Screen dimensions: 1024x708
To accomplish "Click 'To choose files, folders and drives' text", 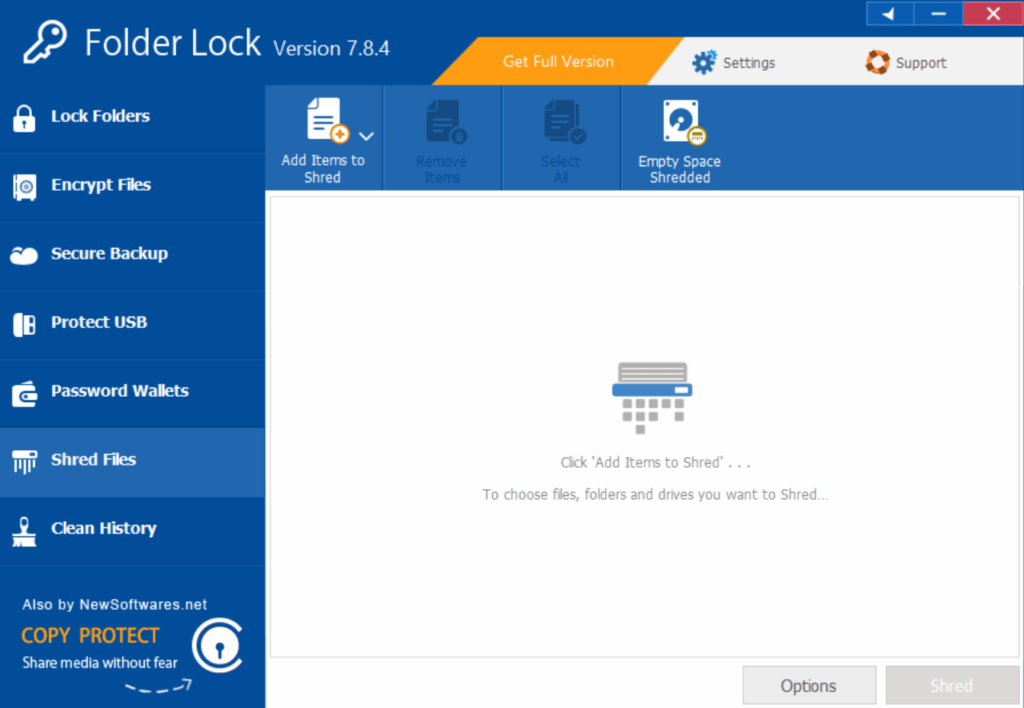I will coord(655,494).
